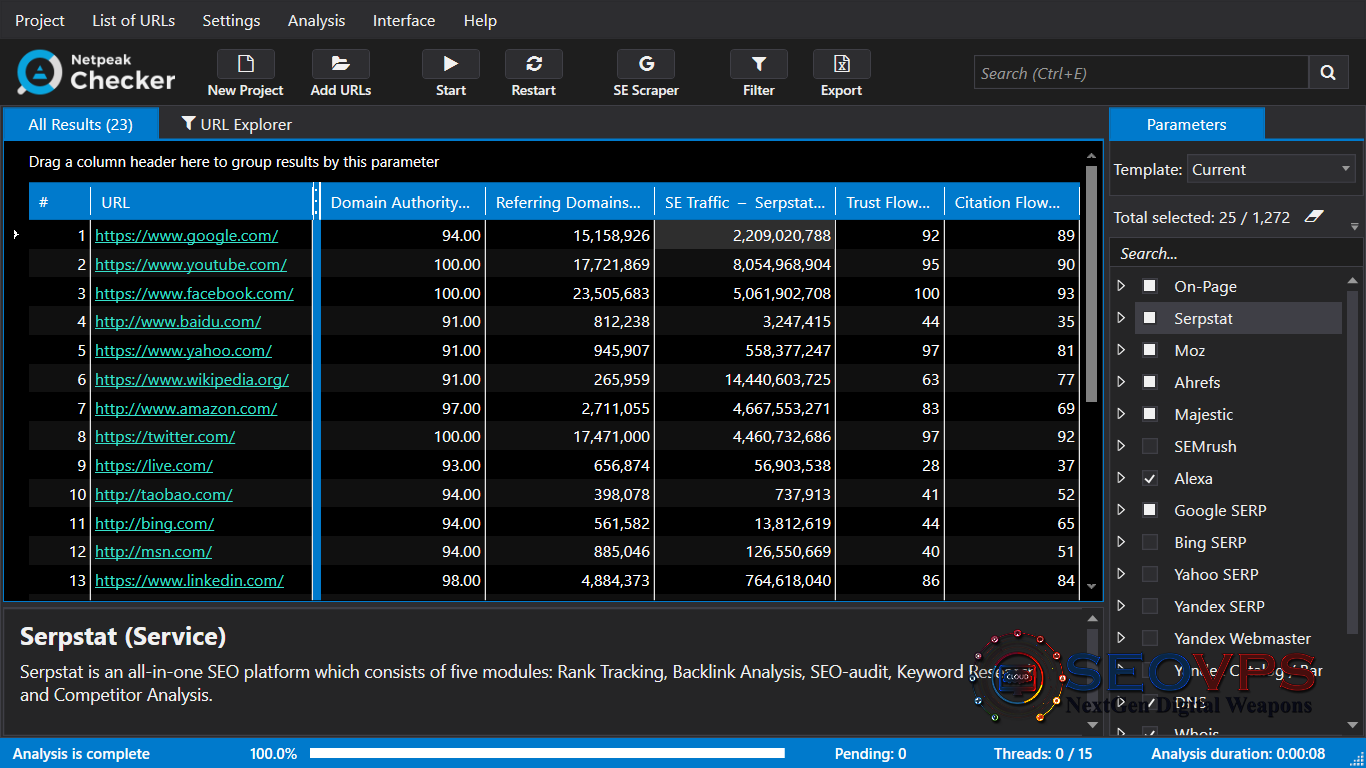
Task: Select the Parameters tab
Action: [x=1187, y=124]
